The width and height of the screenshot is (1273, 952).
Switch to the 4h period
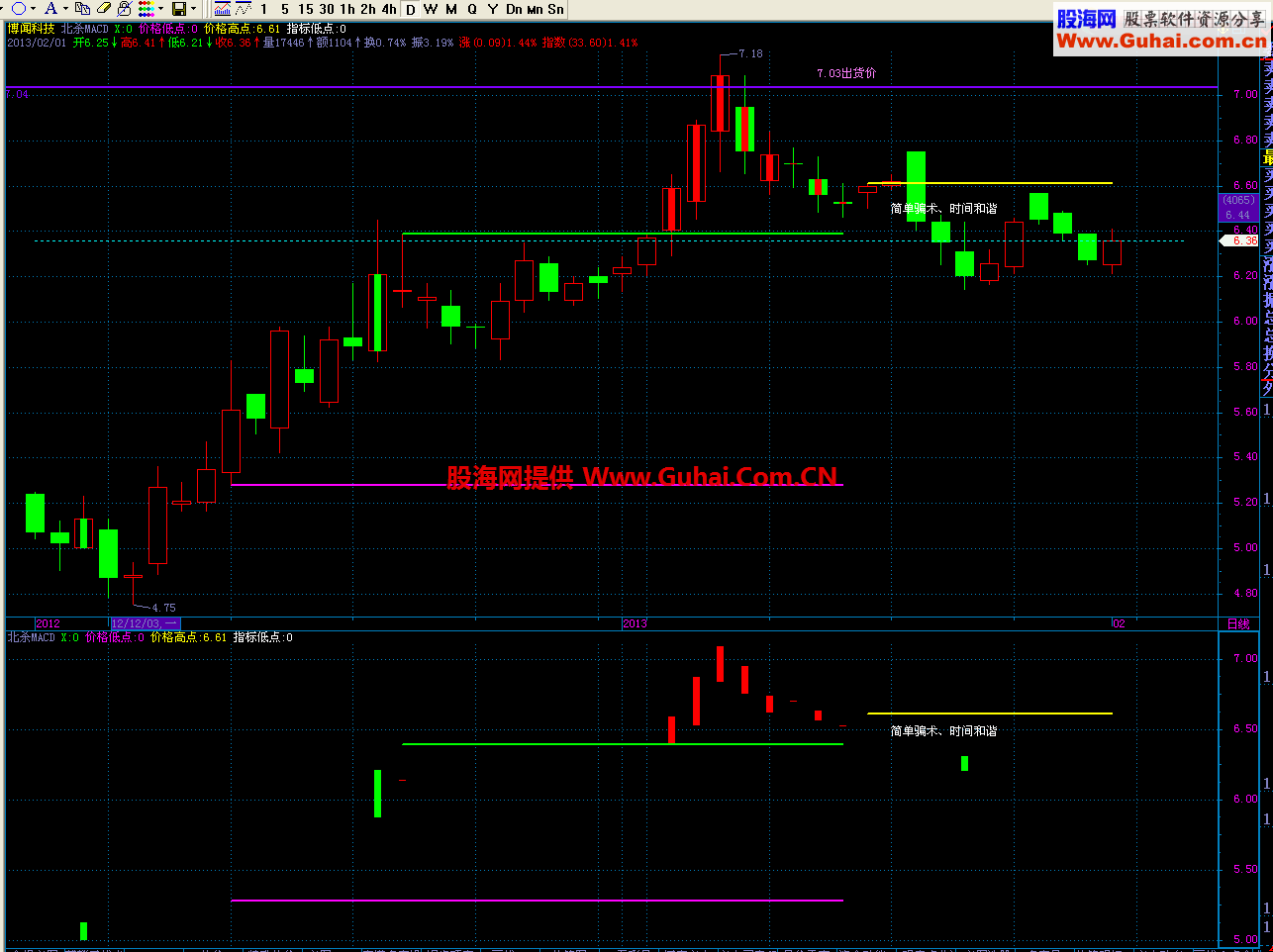pyautogui.click(x=389, y=9)
